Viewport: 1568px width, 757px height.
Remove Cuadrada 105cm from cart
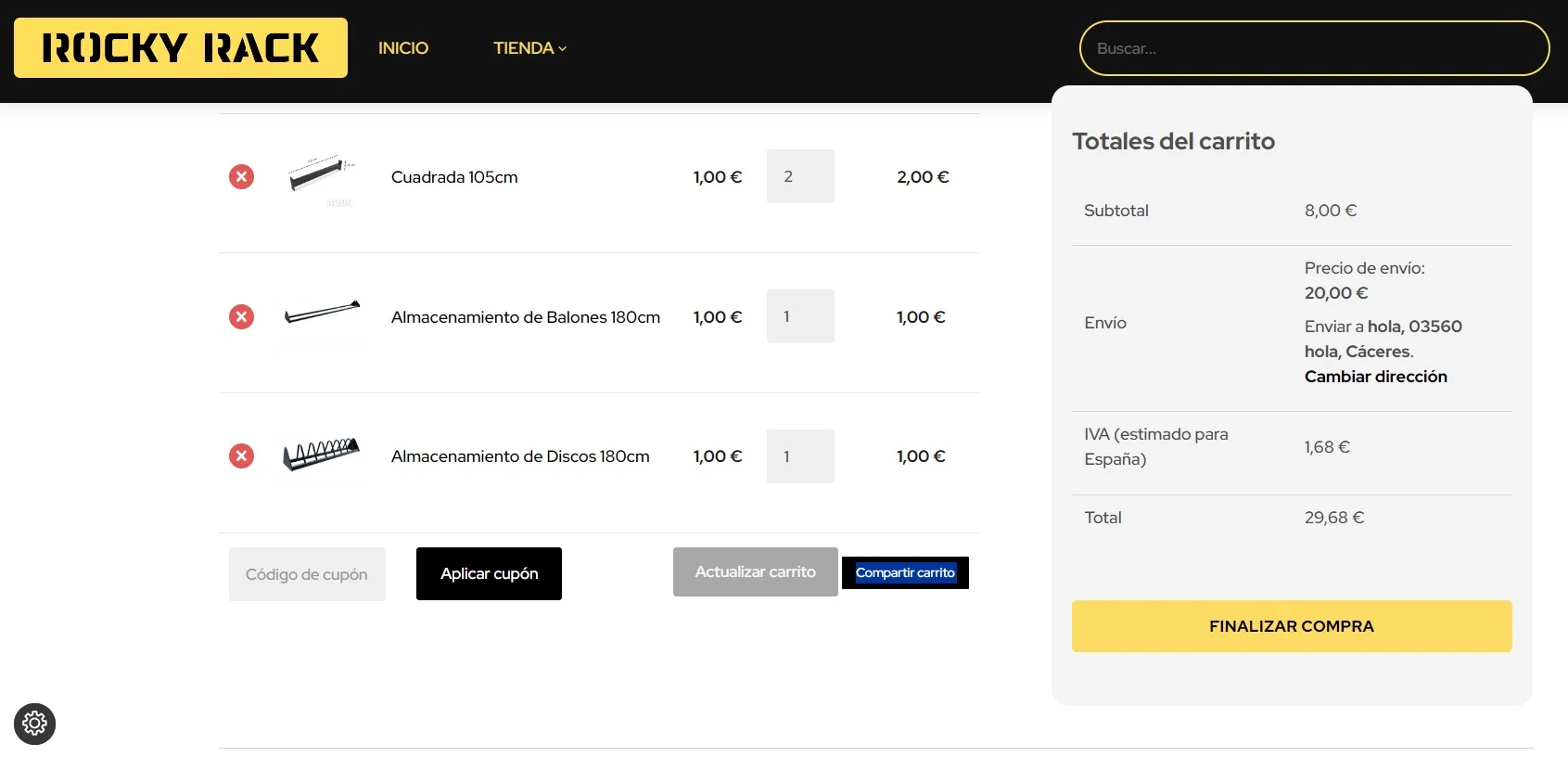tap(241, 176)
